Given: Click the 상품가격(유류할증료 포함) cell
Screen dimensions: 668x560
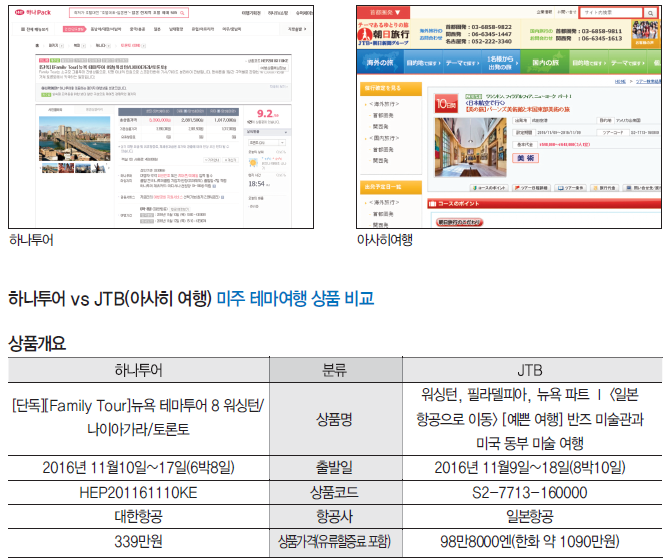Looking at the screenshot, I should coord(334,541).
